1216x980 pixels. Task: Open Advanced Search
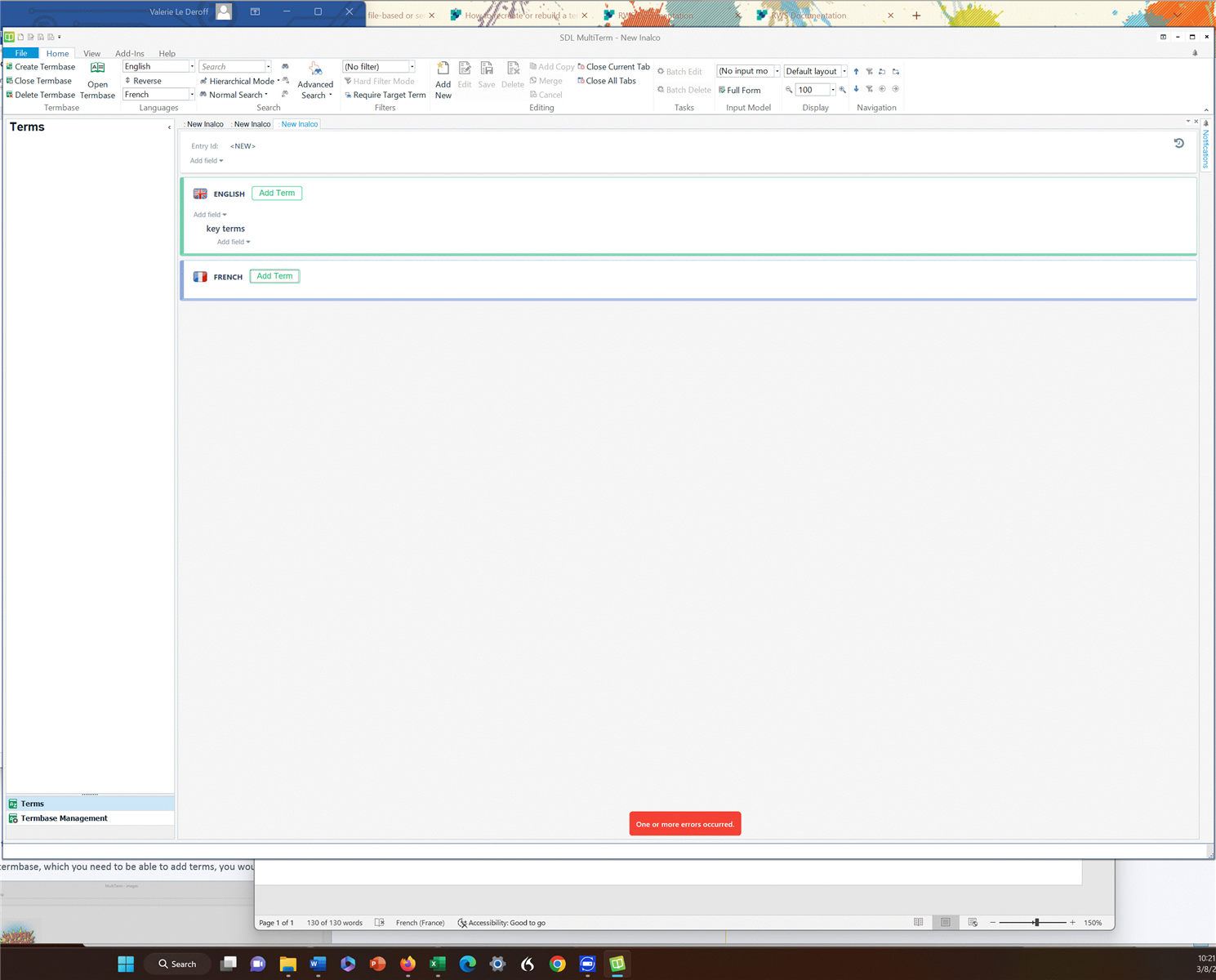coord(315,81)
